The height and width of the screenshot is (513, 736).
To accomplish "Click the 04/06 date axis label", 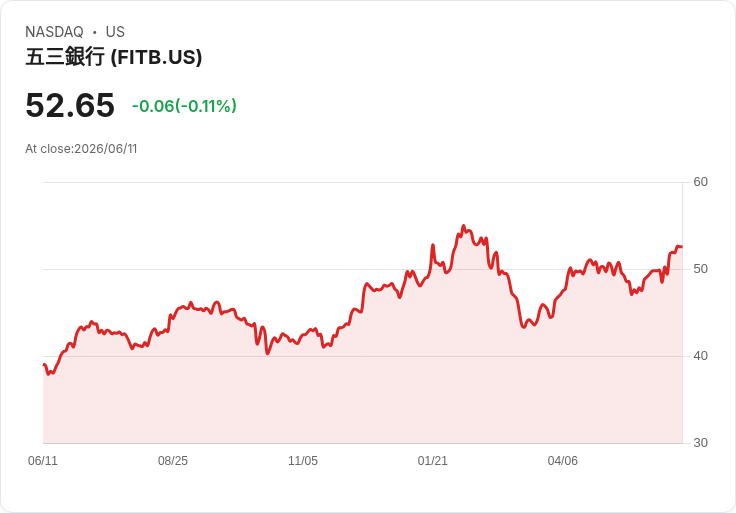I will pos(562,460).
